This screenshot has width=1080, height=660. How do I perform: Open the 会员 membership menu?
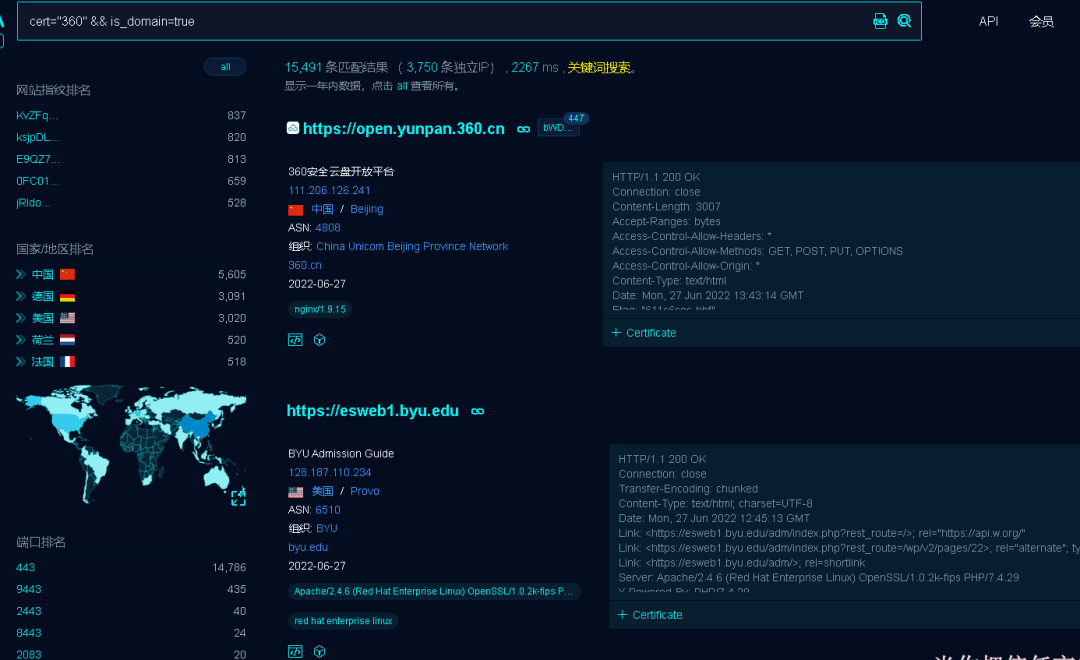click(x=1041, y=21)
